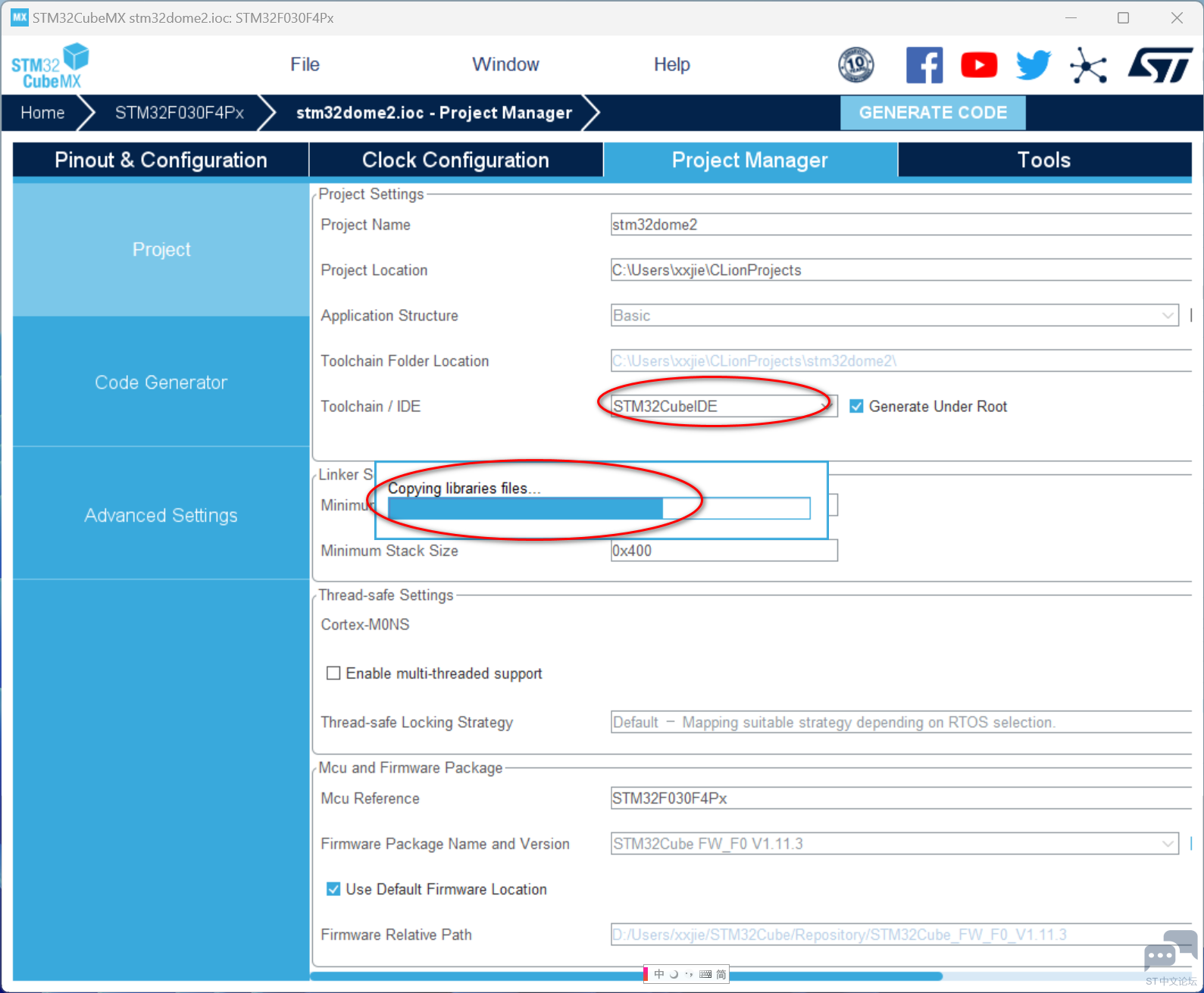Click the Mcu Reference field
The width and height of the screenshot is (1204, 993).
click(901, 798)
